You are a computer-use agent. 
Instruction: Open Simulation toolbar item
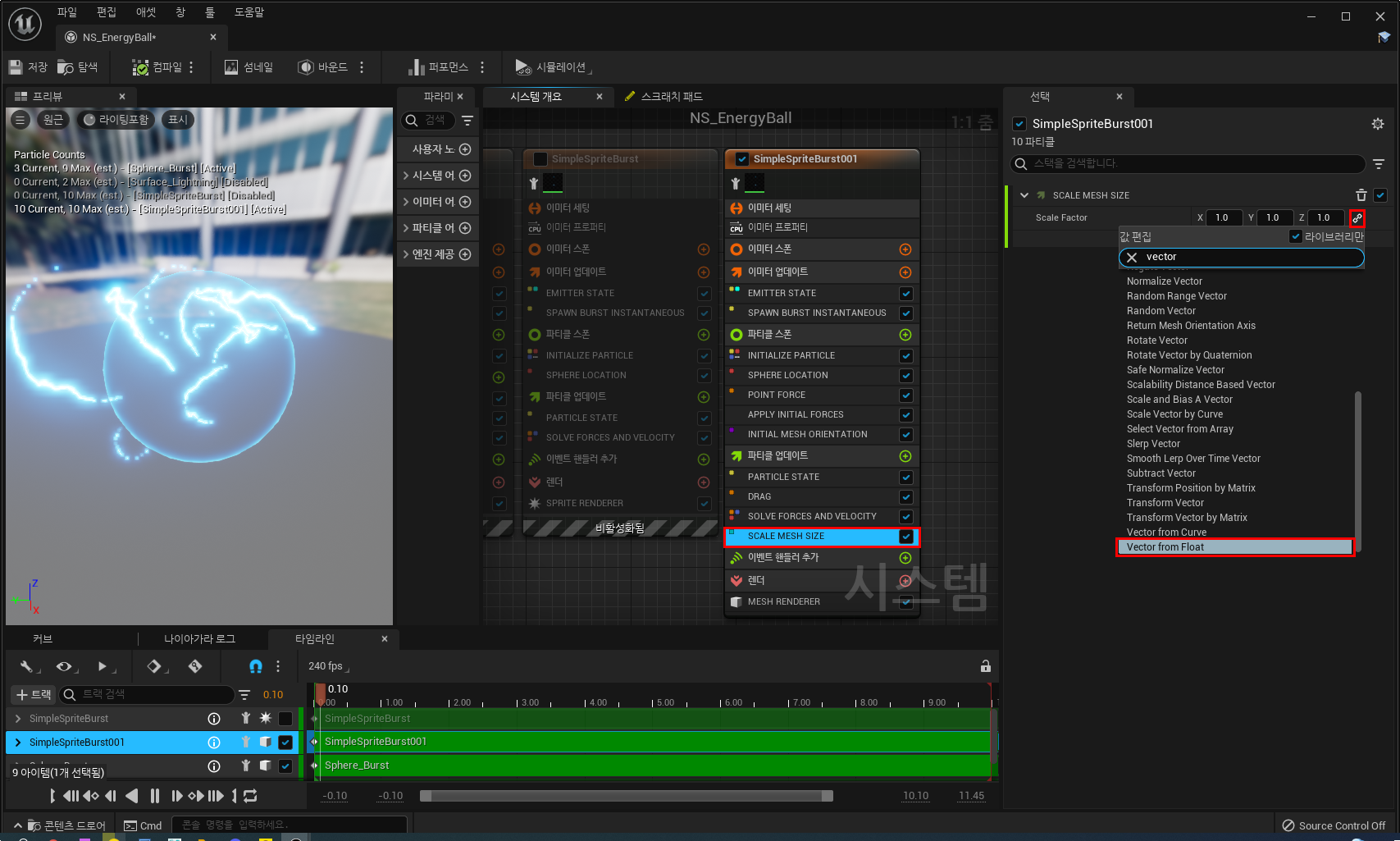click(551, 67)
